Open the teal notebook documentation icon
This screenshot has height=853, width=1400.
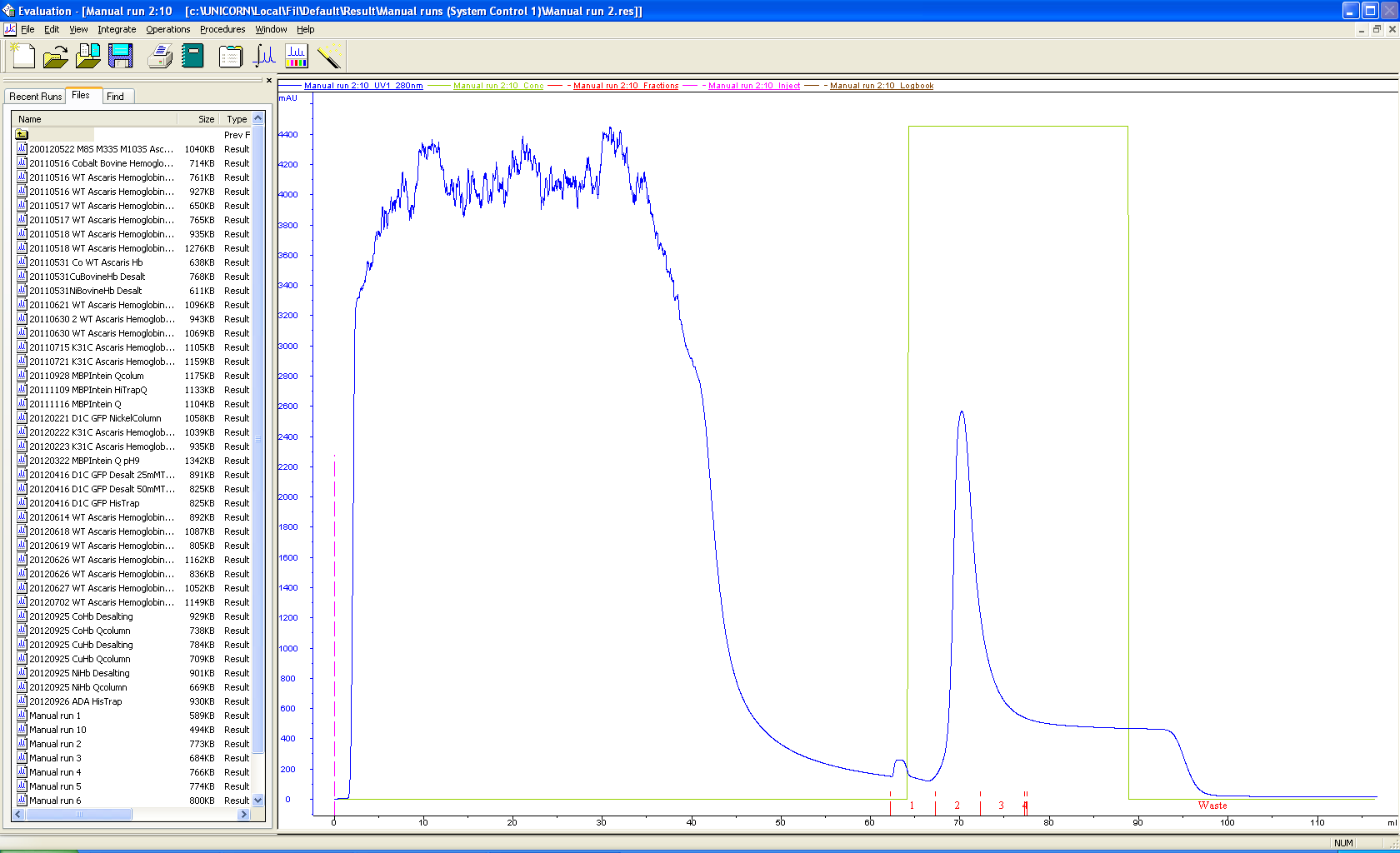point(193,56)
